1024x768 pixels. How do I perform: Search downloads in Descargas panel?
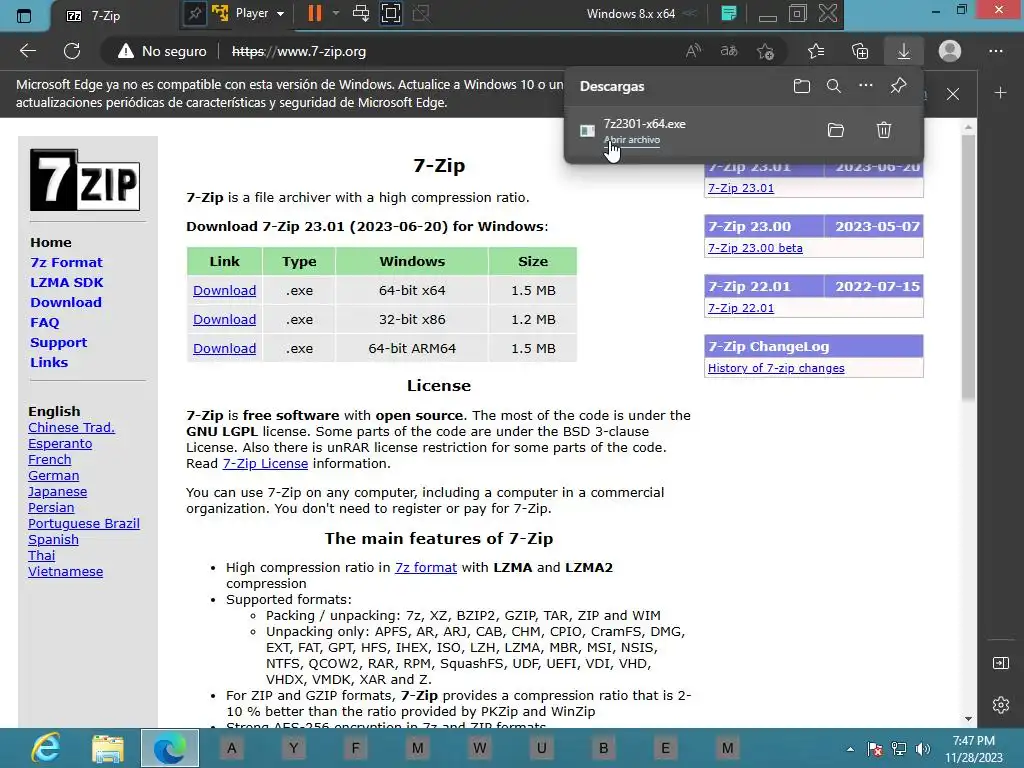pos(834,86)
